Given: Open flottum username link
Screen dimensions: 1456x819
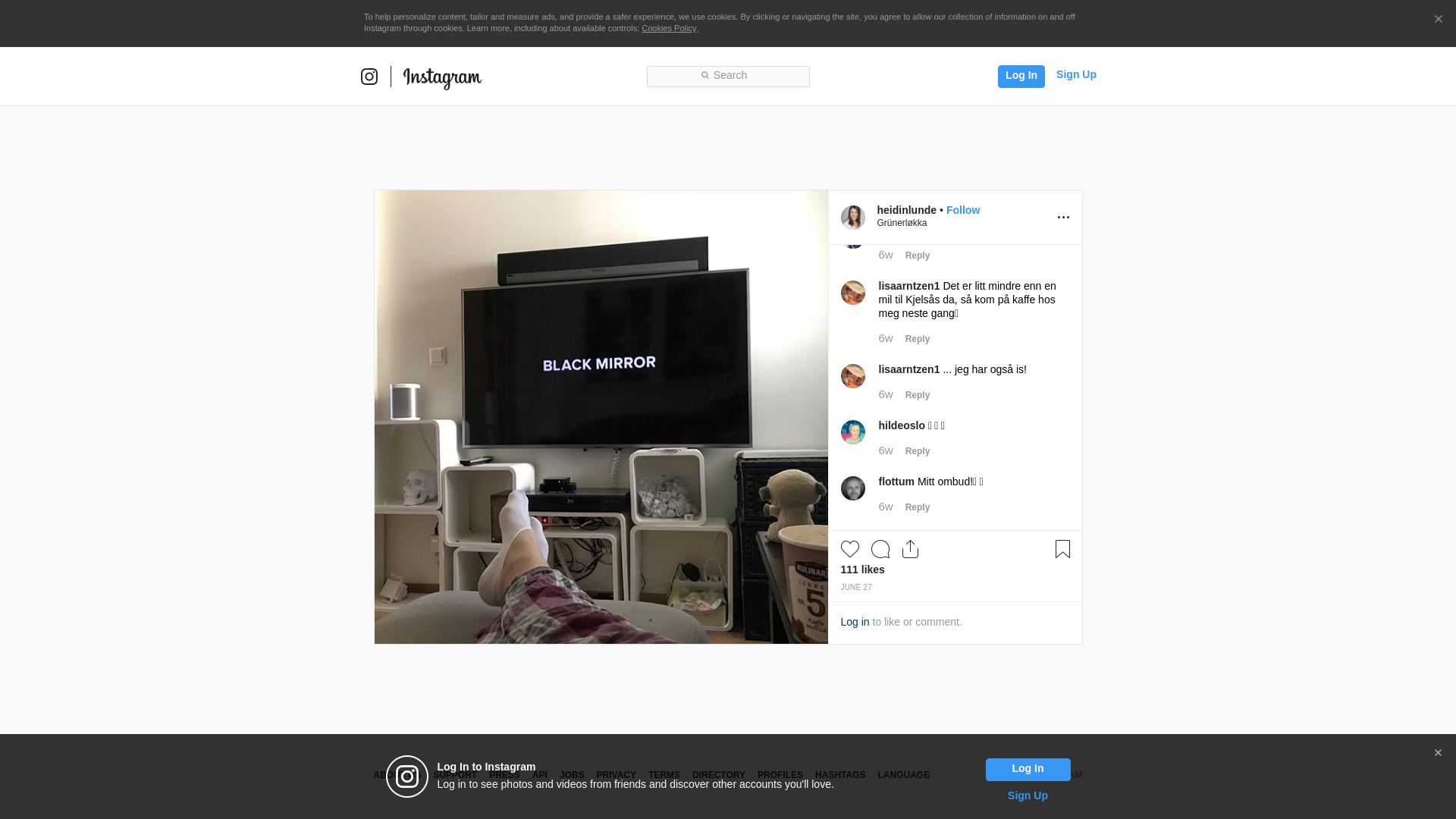Looking at the screenshot, I should tap(896, 482).
